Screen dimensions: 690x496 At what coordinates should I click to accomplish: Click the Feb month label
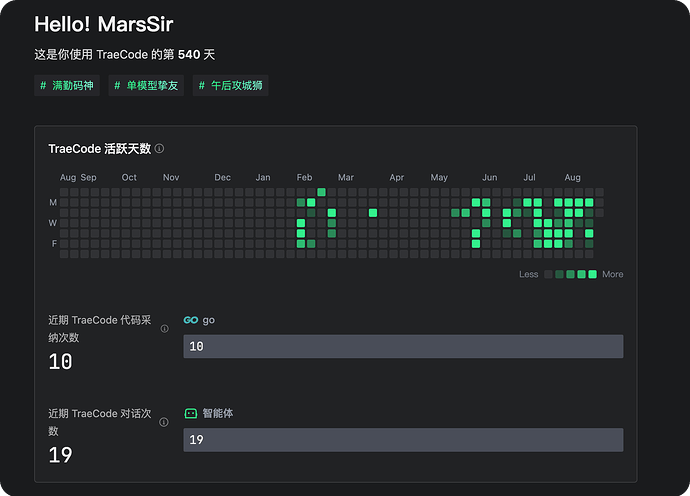click(305, 177)
